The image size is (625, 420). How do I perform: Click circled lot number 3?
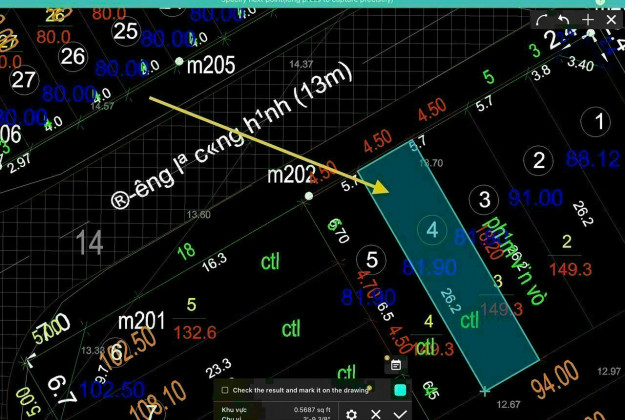click(484, 199)
